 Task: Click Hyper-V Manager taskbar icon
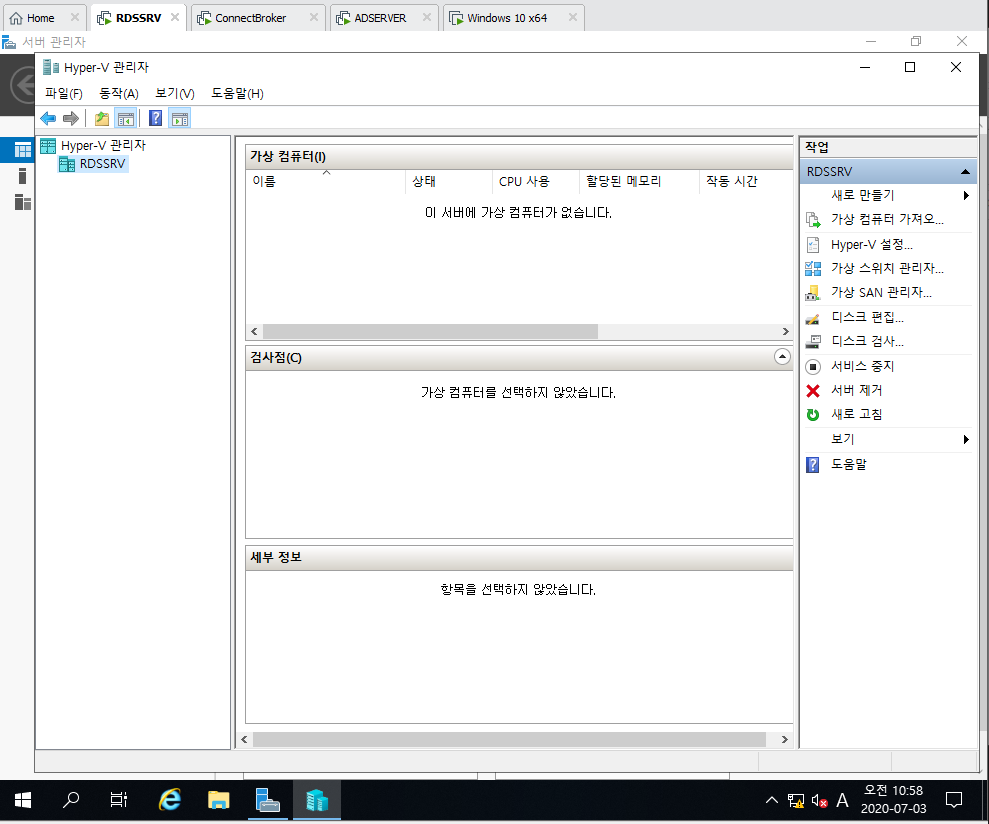pyautogui.click(x=317, y=801)
